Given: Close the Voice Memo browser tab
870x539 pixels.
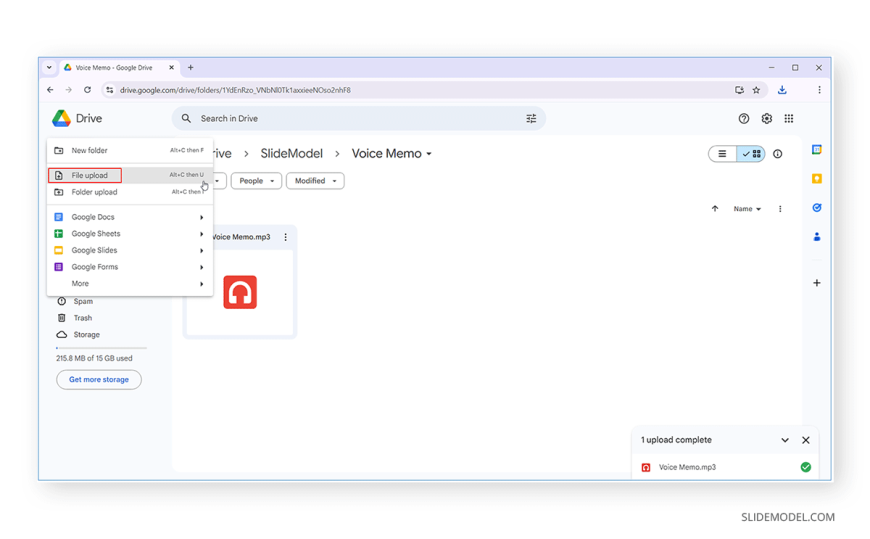Looking at the screenshot, I should point(171,67).
